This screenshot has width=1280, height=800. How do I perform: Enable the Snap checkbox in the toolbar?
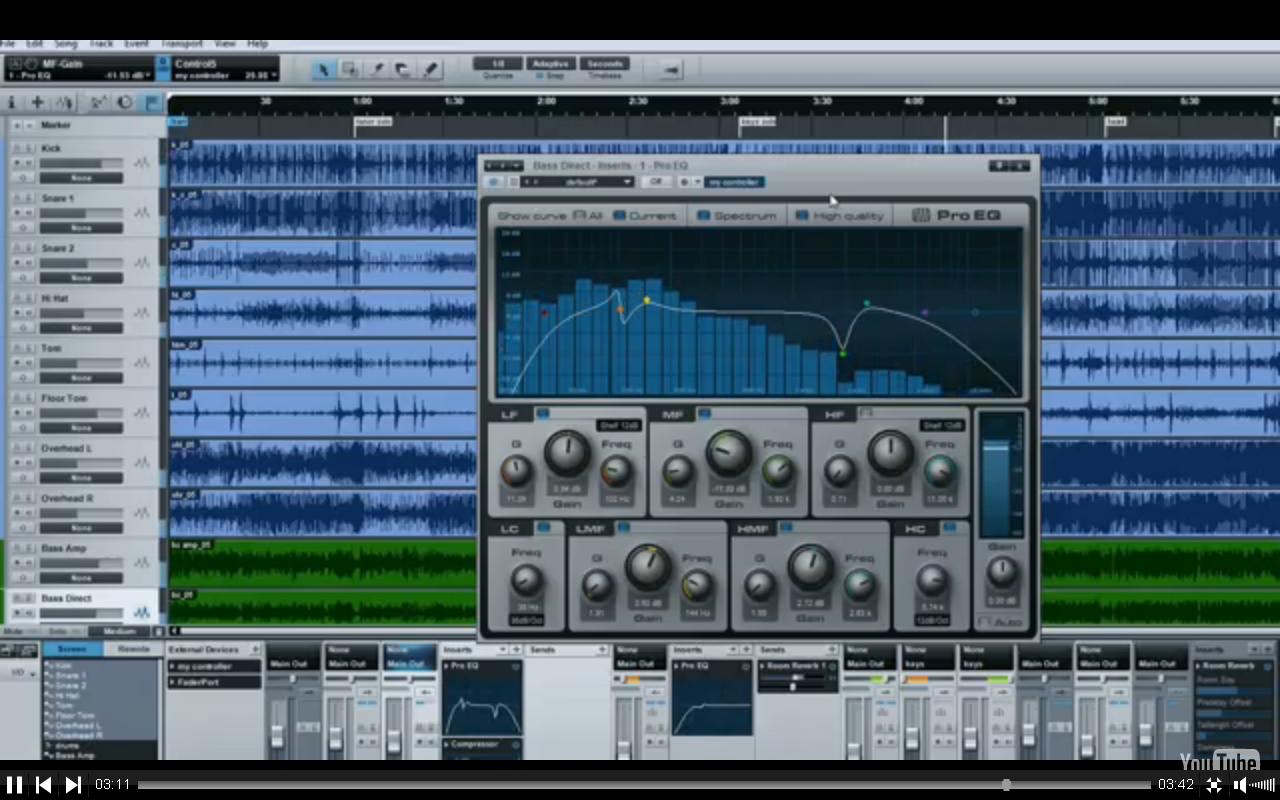coord(538,75)
